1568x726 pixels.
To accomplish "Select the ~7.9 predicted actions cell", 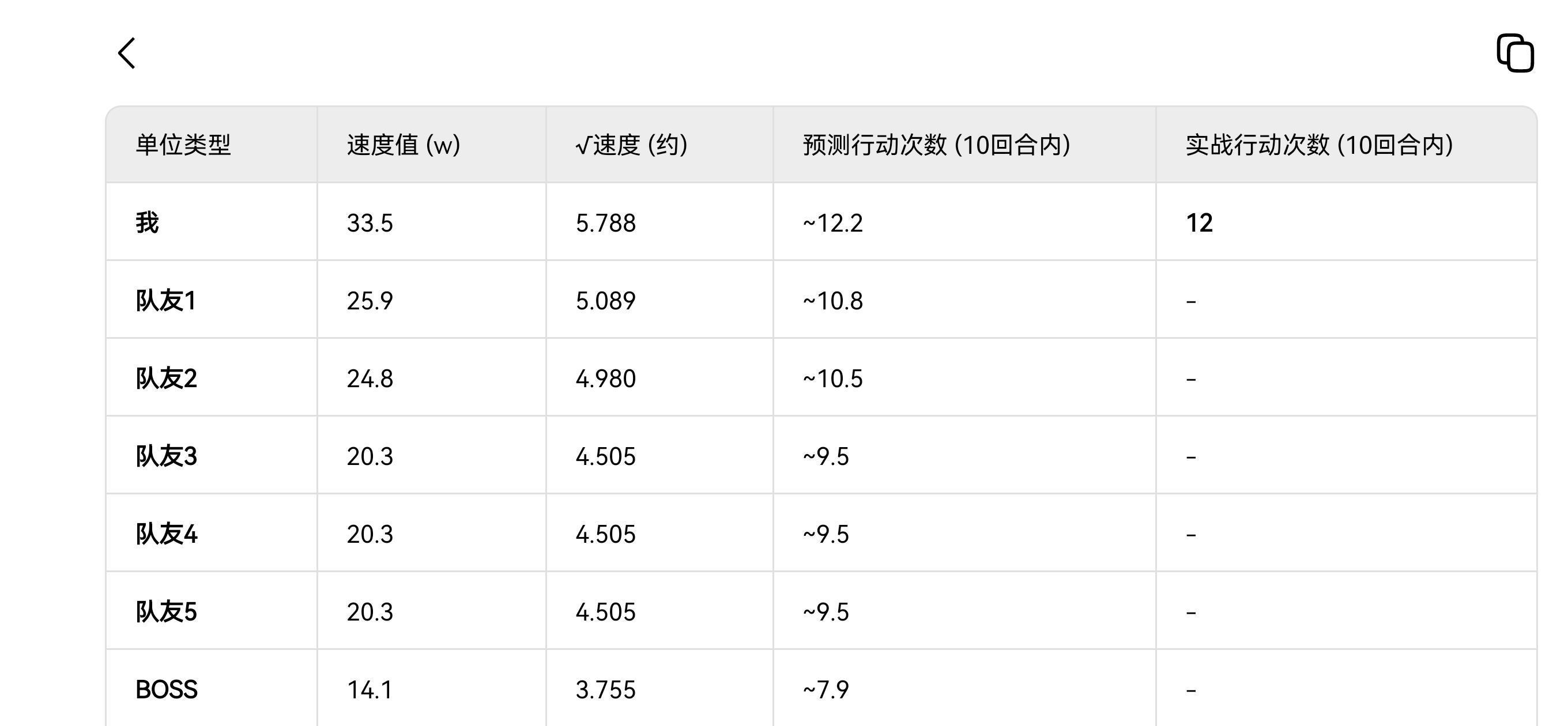I will pos(826,690).
